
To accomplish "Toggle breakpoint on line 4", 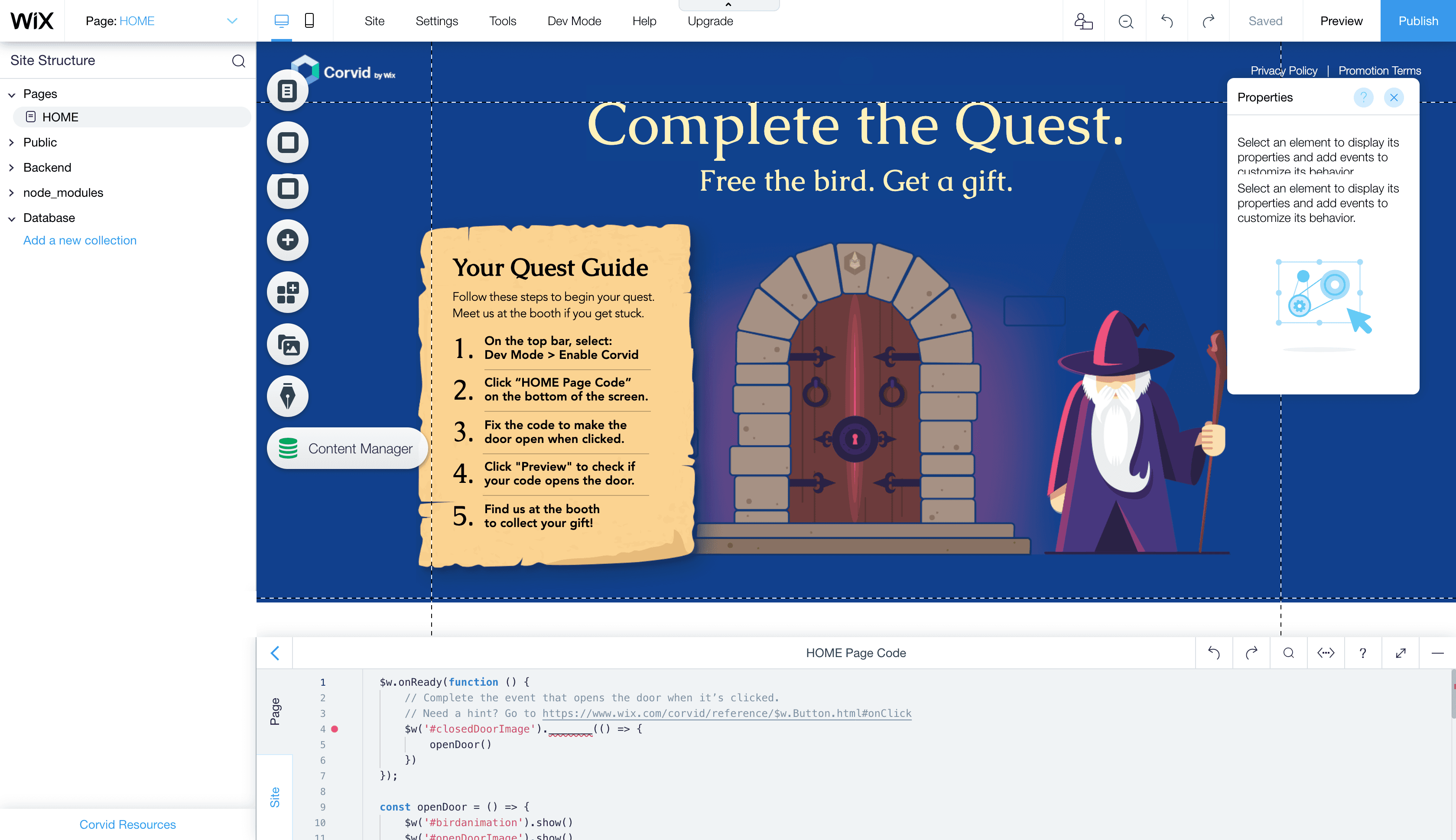I will [335, 729].
